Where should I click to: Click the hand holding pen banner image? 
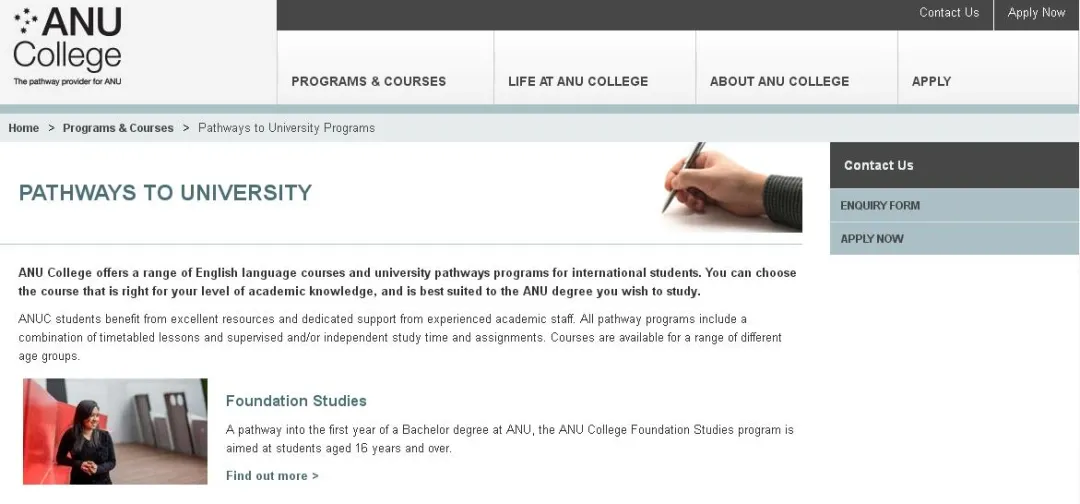click(732, 187)
